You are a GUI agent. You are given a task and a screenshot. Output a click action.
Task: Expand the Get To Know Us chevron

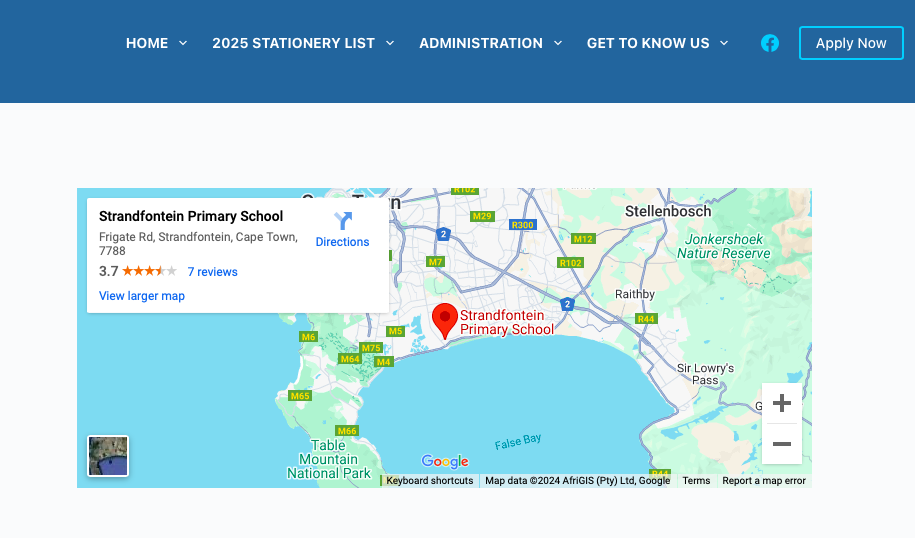pyautogui.click(x=724, y=43)
